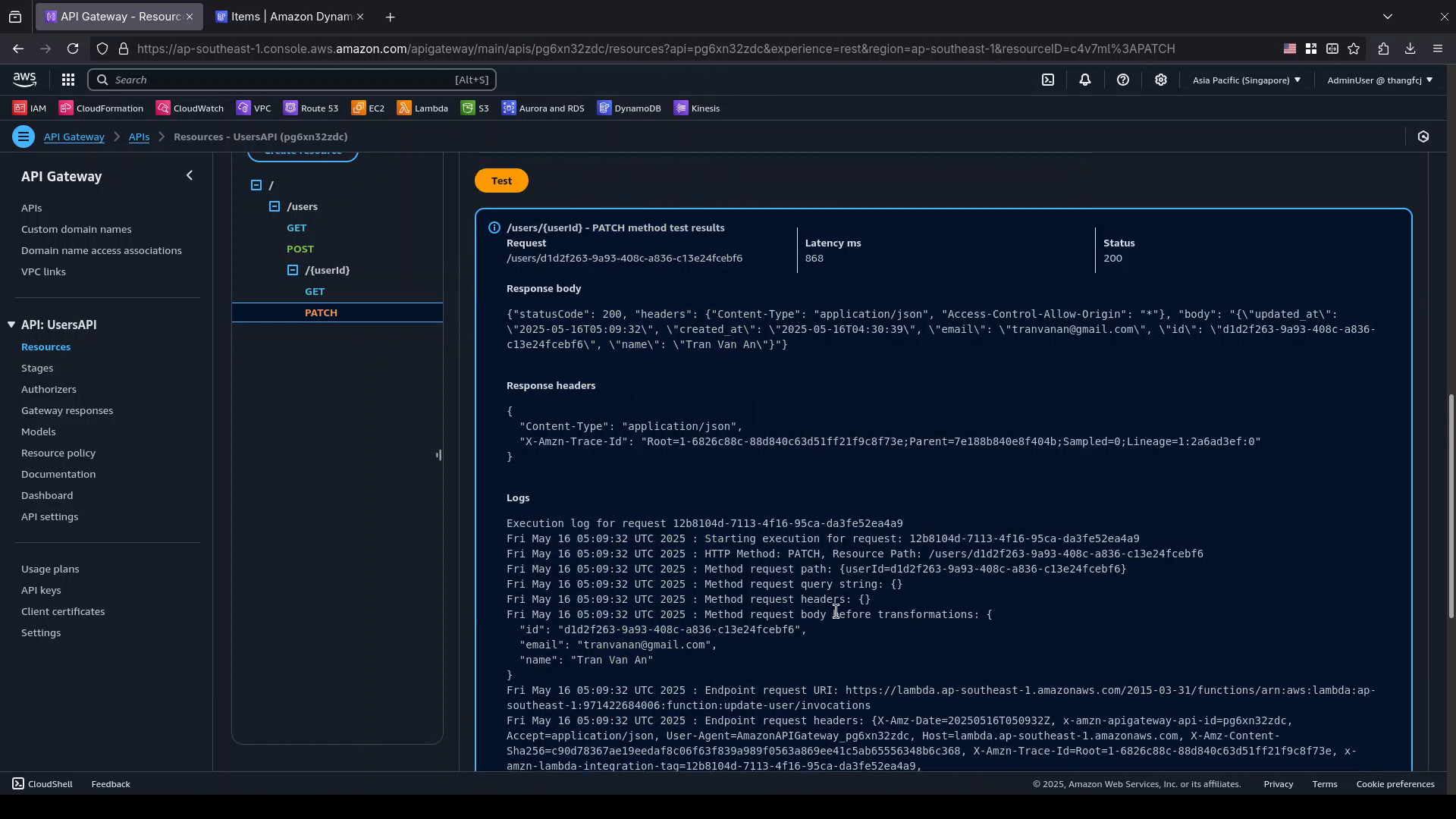Open DynamoDB shortcut

[x=629, y=108]
